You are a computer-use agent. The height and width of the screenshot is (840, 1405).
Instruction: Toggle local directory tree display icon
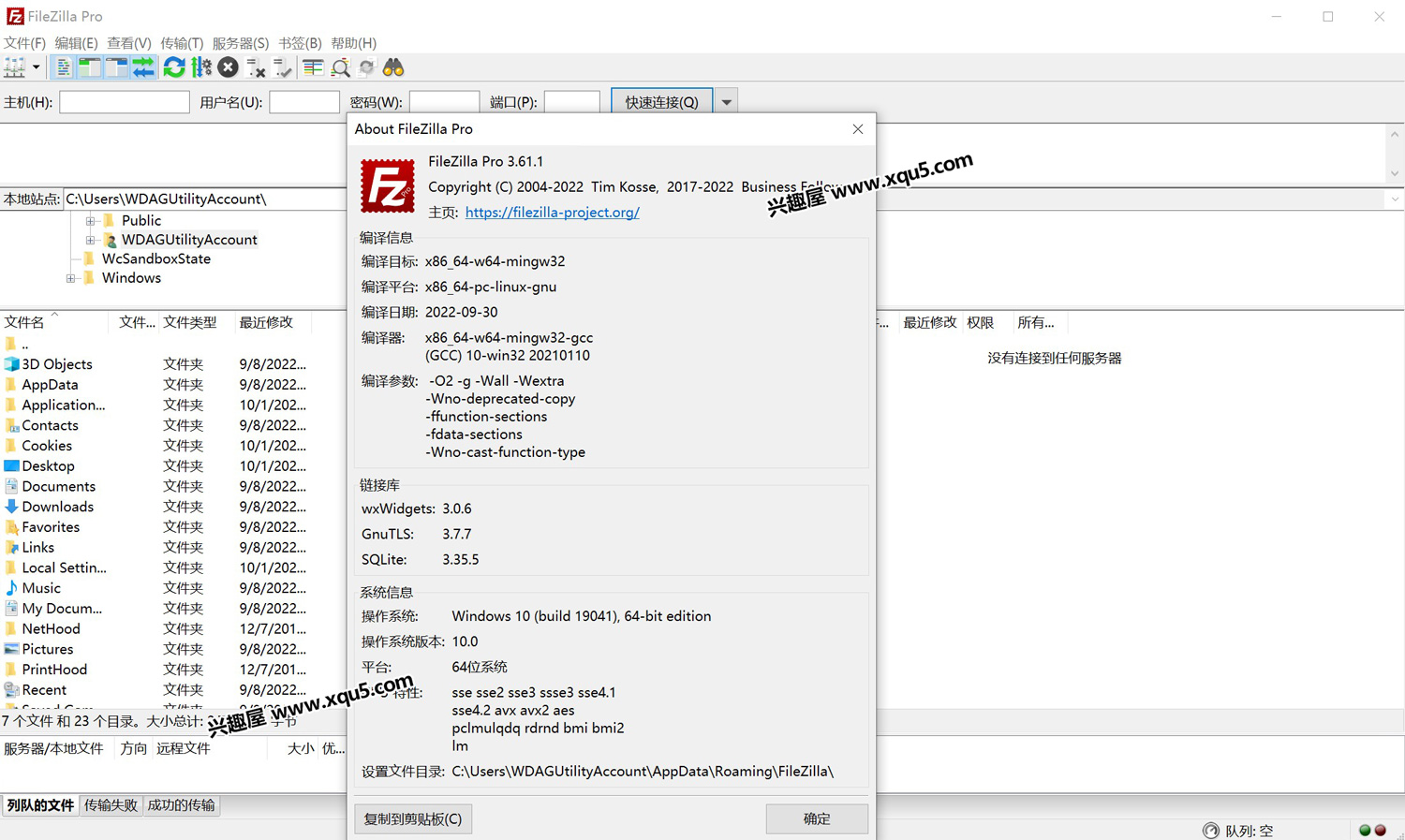[90, 67]
